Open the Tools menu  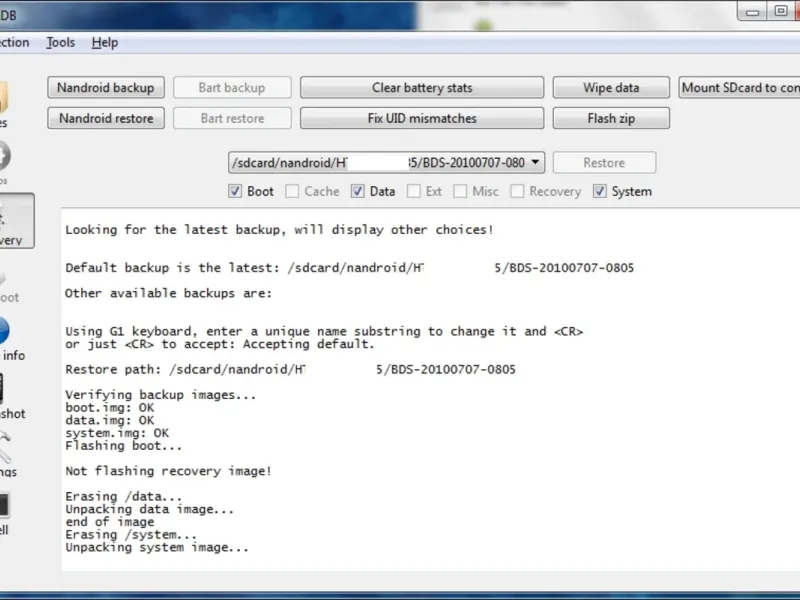click(61, 42)
